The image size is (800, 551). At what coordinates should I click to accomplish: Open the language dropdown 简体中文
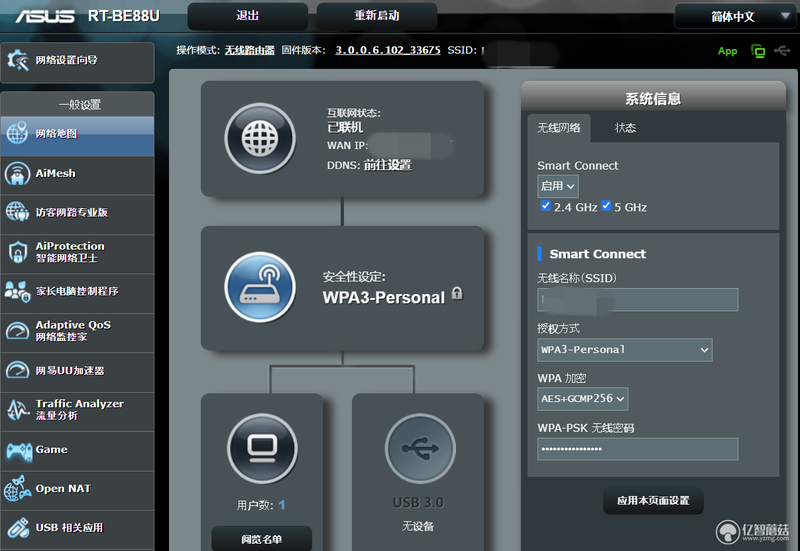point(734,16)
